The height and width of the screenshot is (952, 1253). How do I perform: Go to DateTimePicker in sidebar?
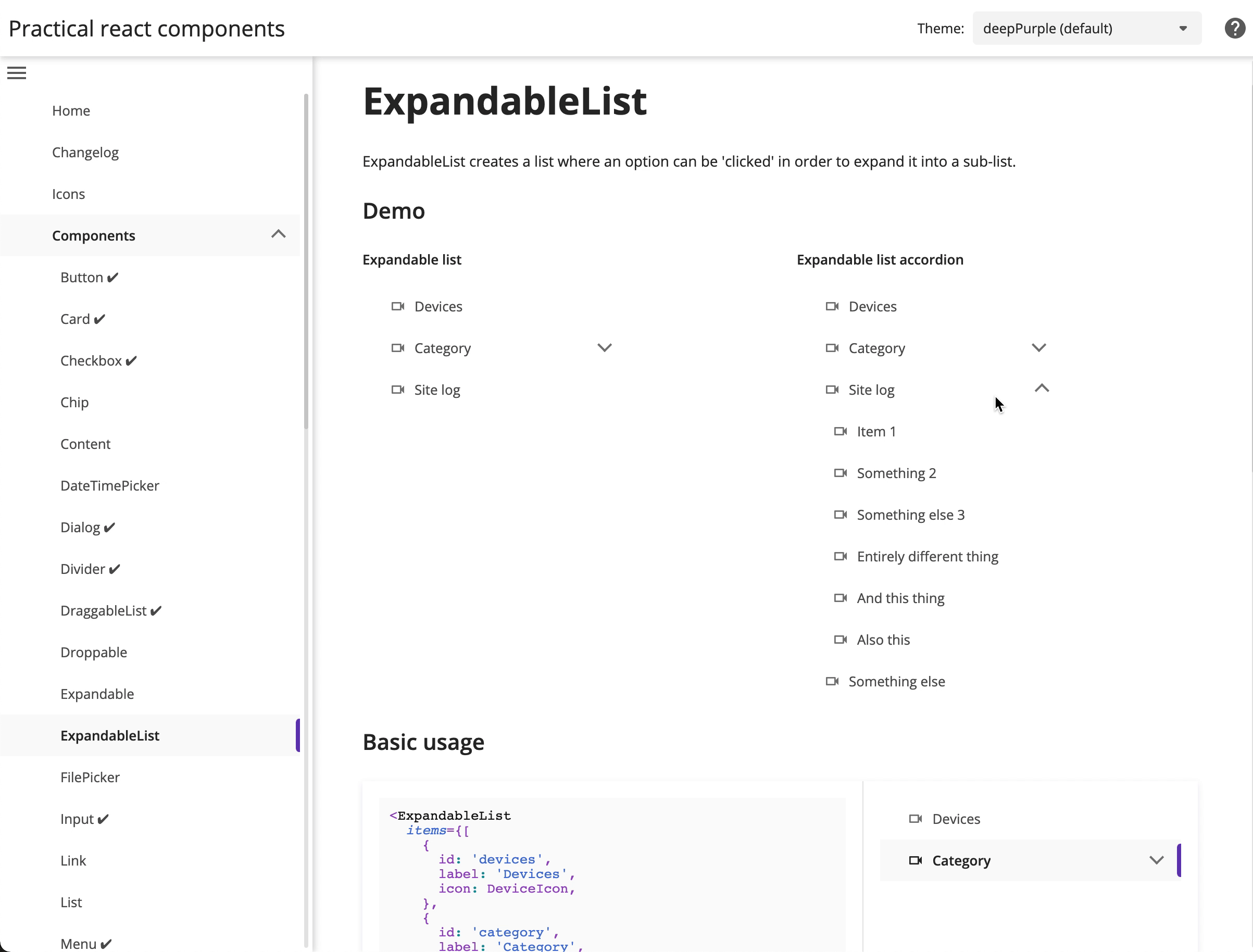(109, 485)
